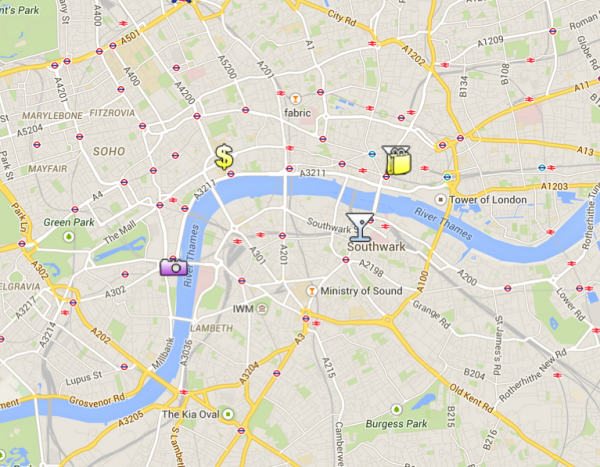This screenshot has width=600, height=467.
Task: Open the Tower of London landmark icon
Action: (x=440, y=199)
